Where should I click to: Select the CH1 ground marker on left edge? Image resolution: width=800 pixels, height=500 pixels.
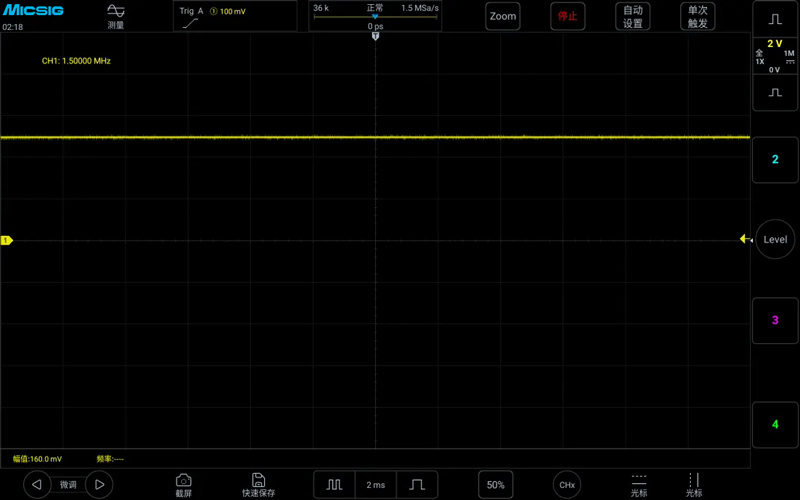click(x=7, y=240)
